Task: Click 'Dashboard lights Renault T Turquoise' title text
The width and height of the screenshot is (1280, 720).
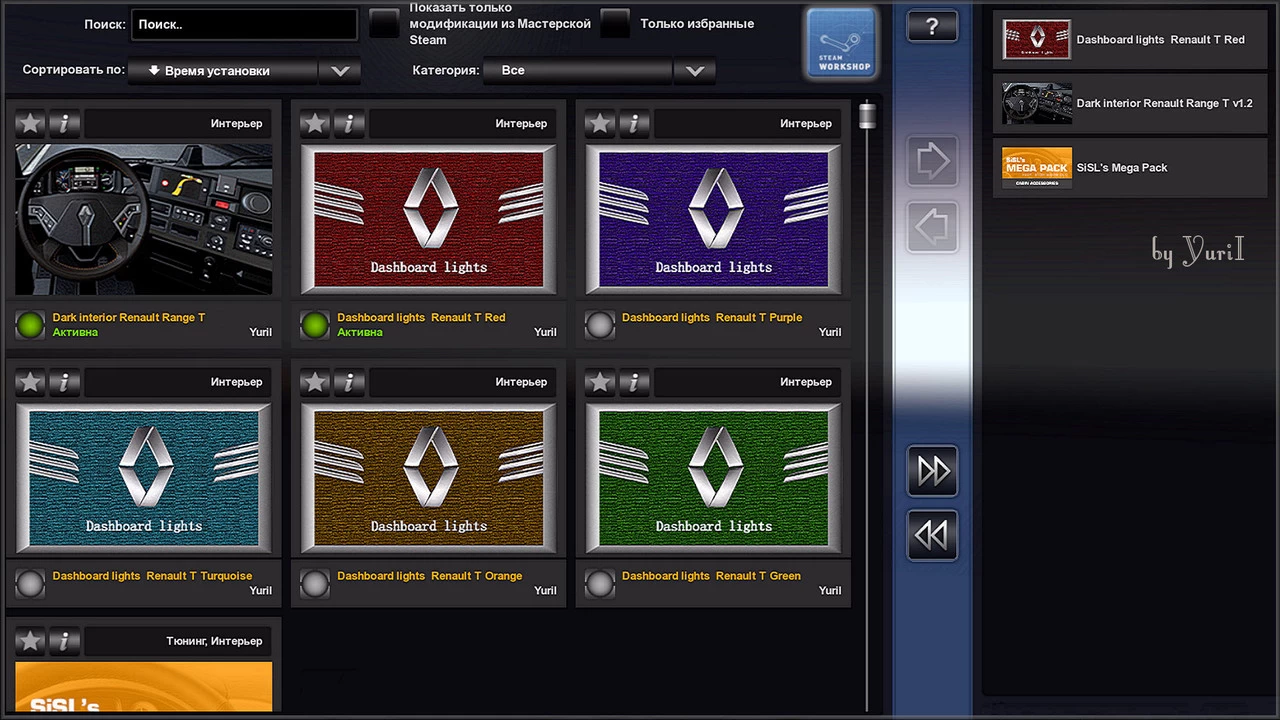Action: pyautogui.click(x=152, y=576)
